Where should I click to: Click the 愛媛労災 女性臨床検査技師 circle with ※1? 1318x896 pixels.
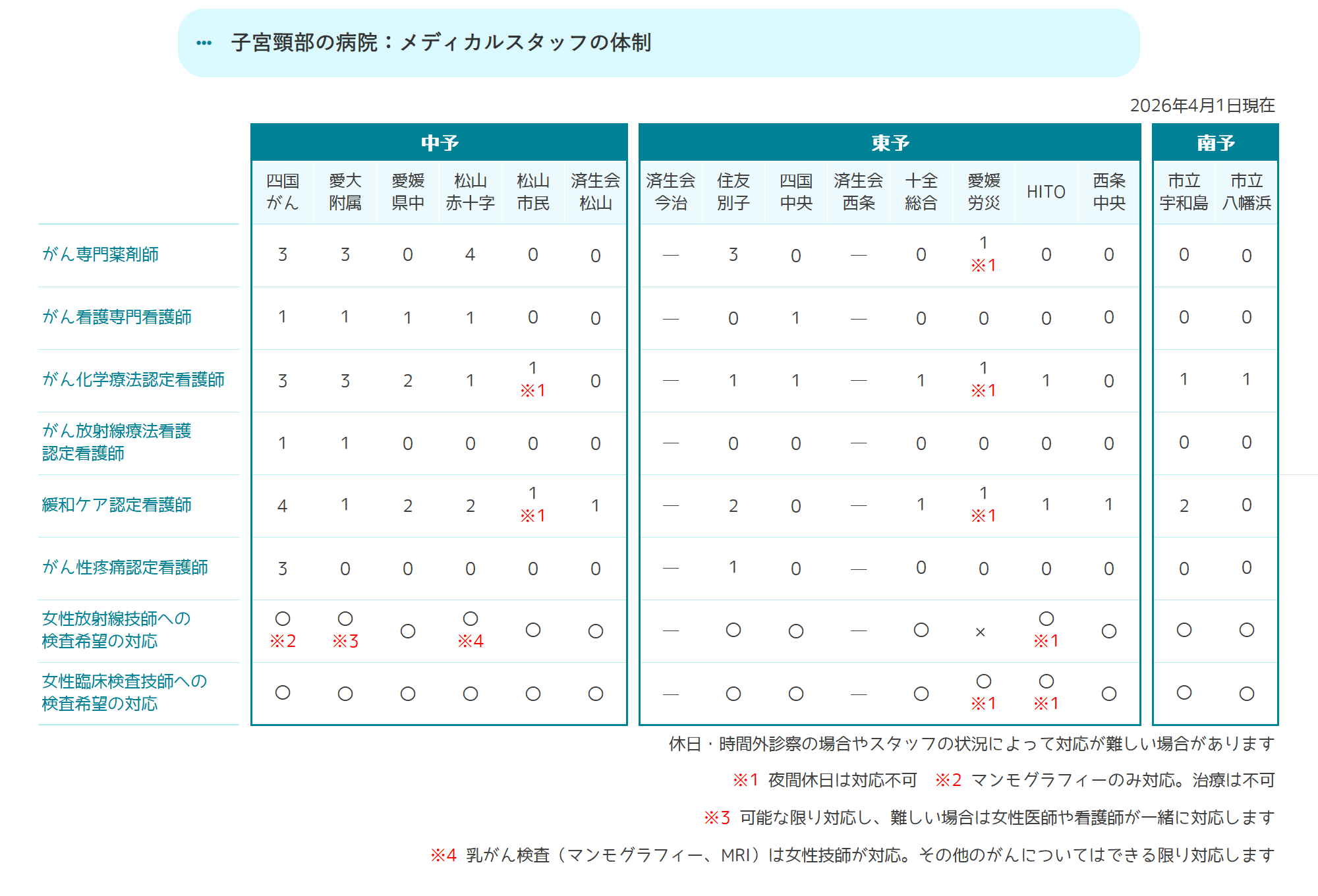[x=983, y=692]
